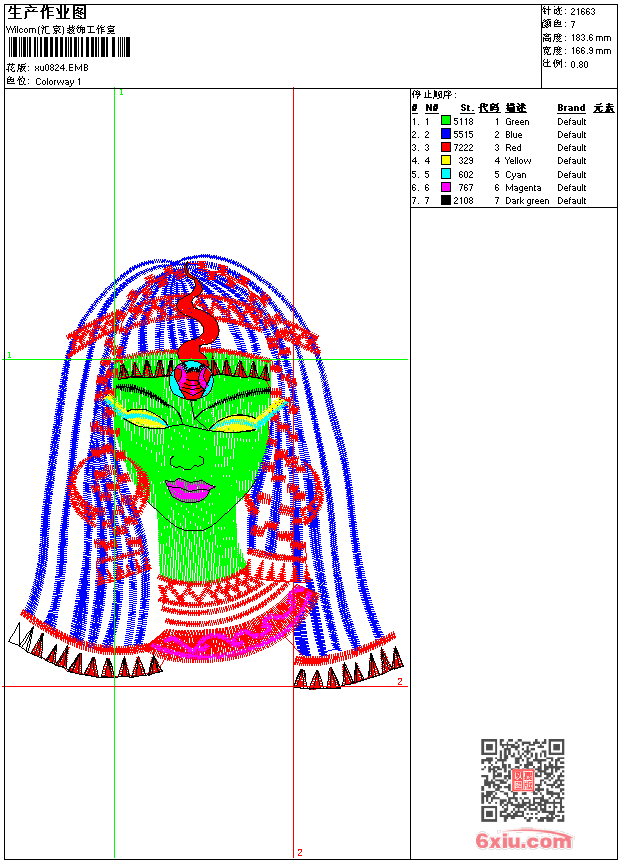Select the Blue thread color swatch

pos(446,134)
